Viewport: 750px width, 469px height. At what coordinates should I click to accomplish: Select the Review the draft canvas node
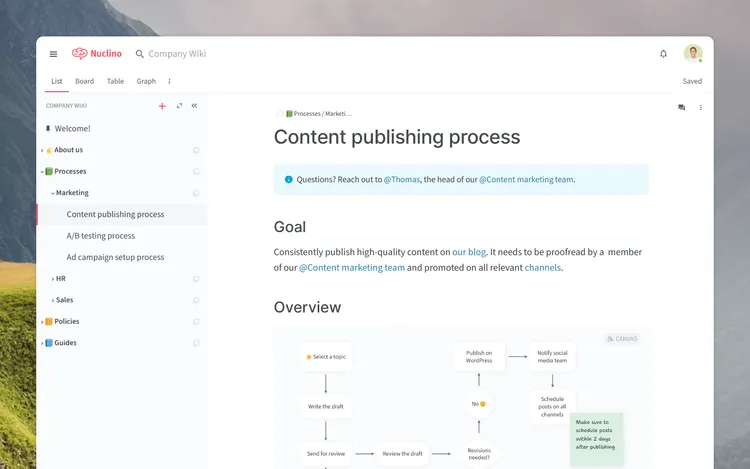[x=402, y=454]
